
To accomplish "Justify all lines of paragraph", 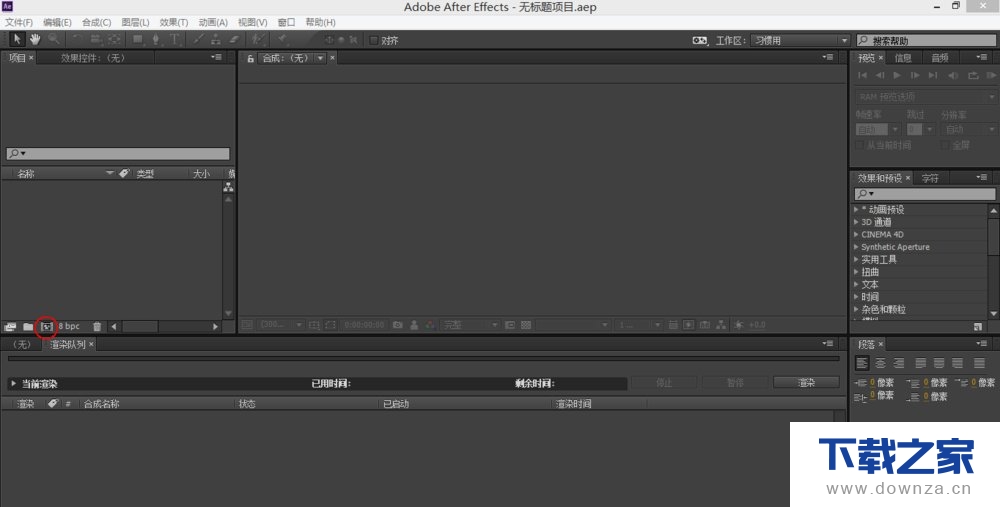I will point(979,363).
